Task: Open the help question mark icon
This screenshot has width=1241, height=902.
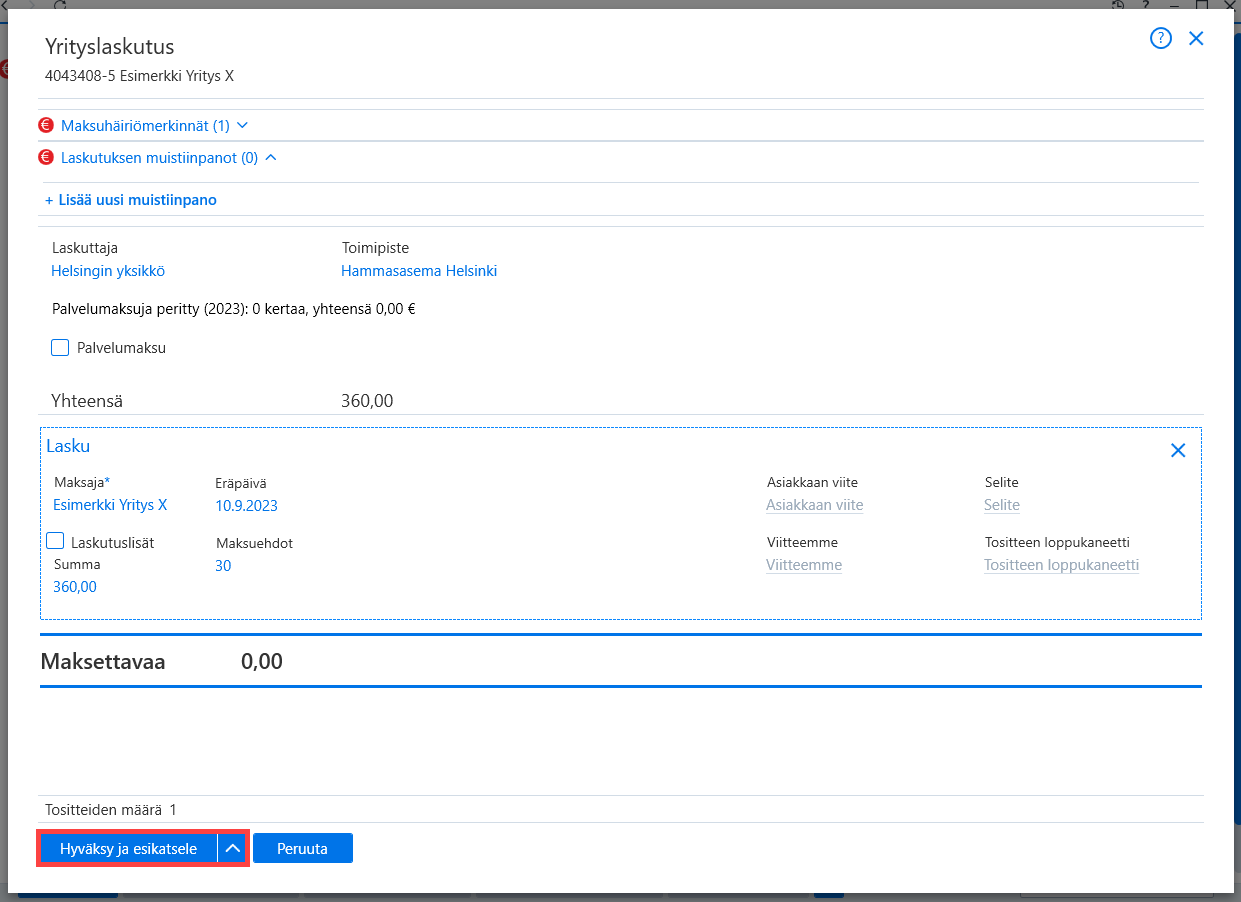Action: [x=1160, y=39]
